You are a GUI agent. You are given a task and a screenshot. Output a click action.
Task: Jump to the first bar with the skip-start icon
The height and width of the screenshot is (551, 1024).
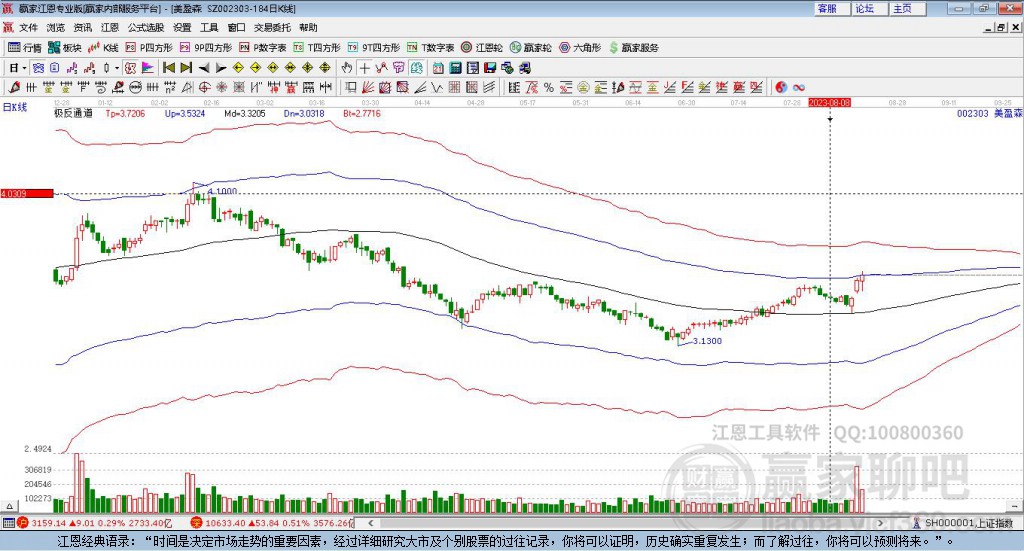(168, 68)
